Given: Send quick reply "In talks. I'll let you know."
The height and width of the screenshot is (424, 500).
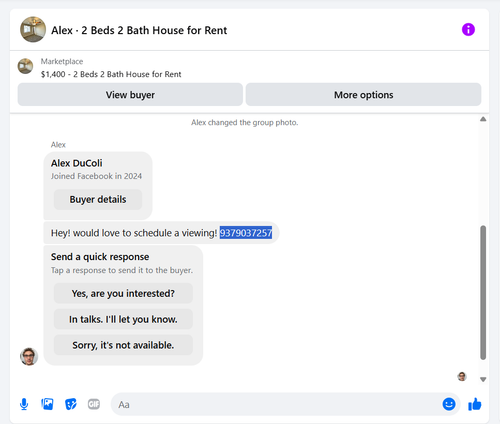Looking at the screenshot, I should (123, 319).
